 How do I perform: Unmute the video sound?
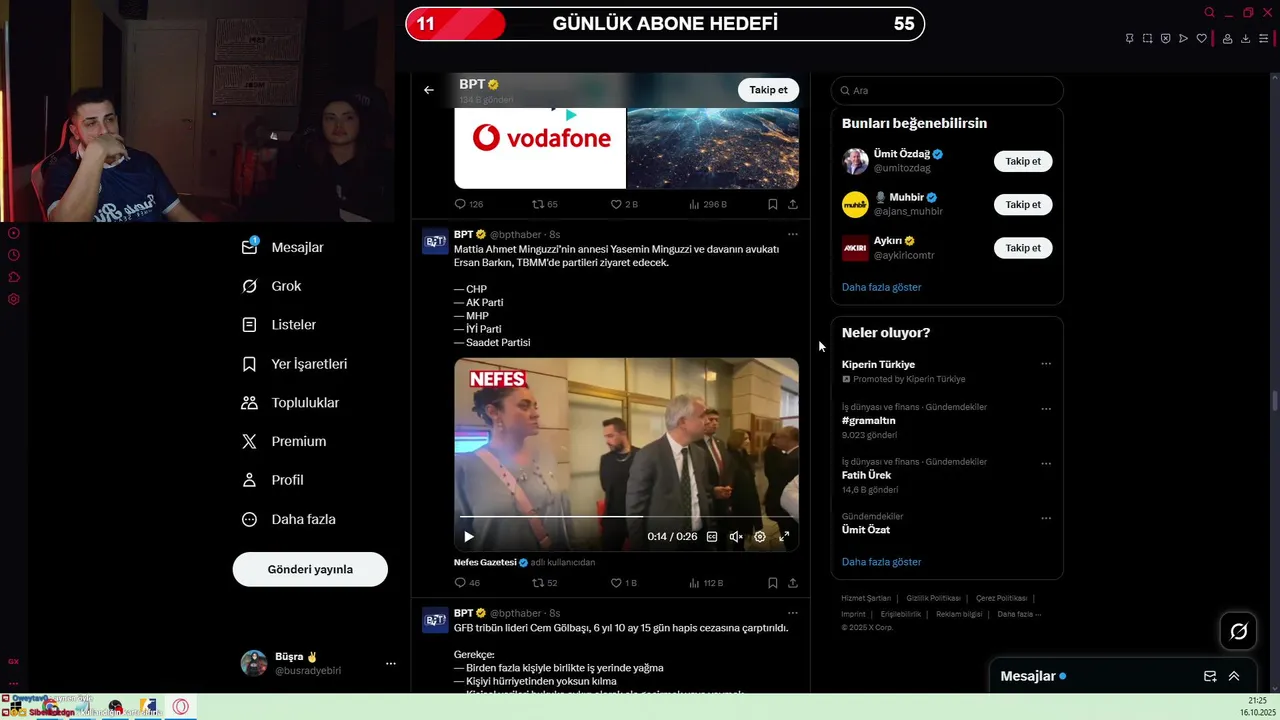tap(736, 537)
